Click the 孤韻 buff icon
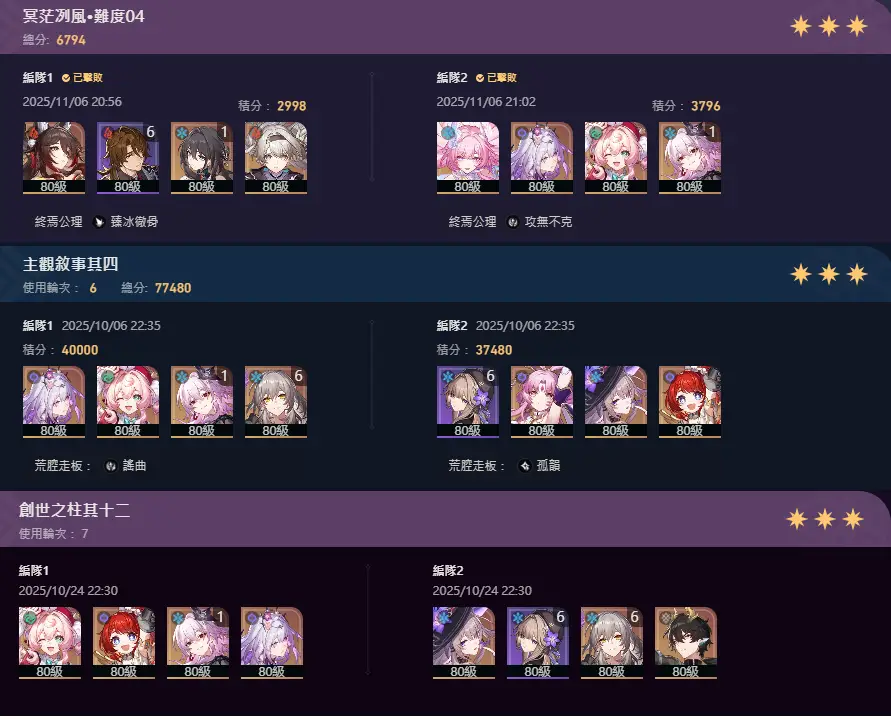891x719 pixels. 524,466
